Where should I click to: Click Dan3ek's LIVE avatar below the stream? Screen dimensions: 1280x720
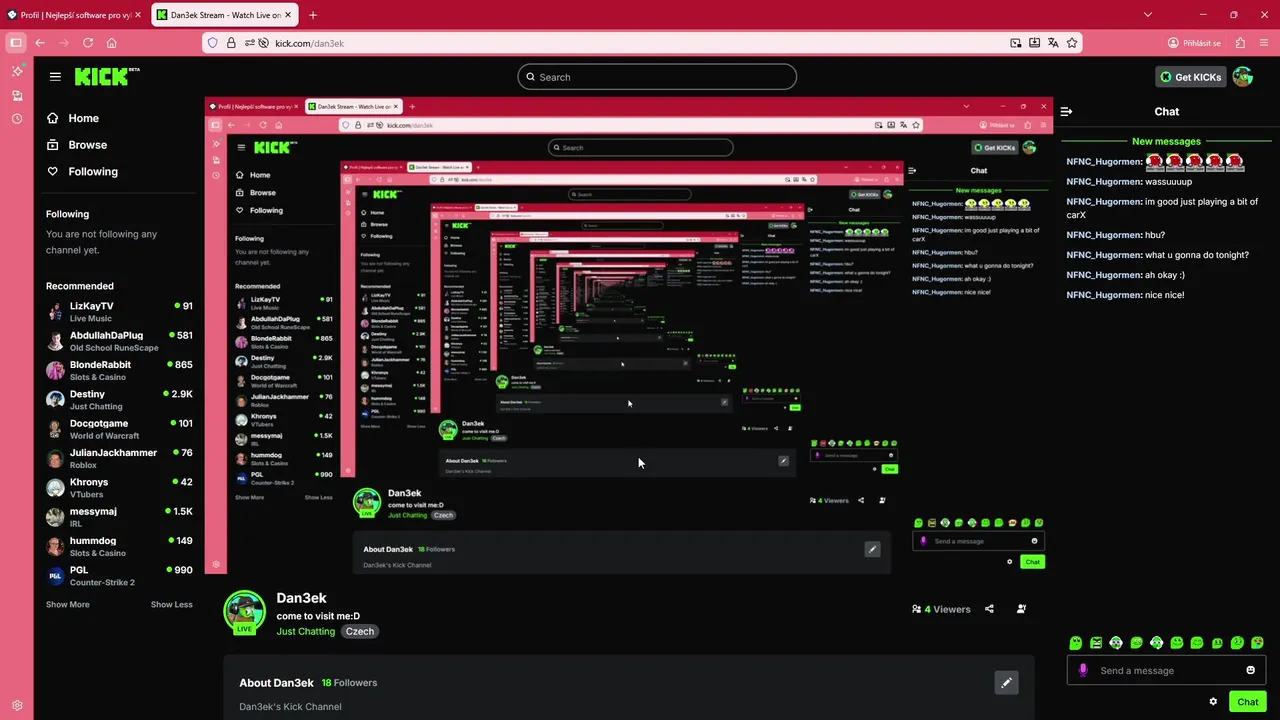(x=244, y=613)
